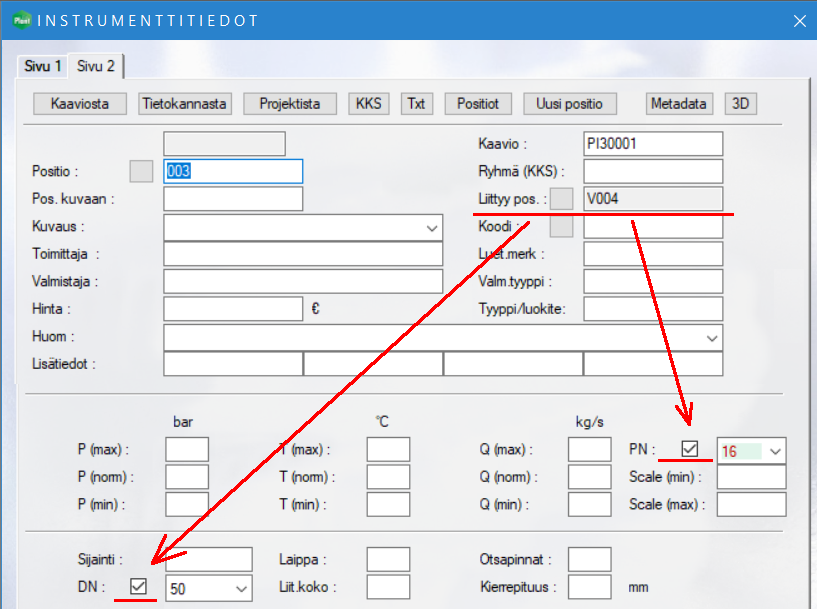Click the Tietokannasta button
This screenshot has height=609, width=817.
184,104
